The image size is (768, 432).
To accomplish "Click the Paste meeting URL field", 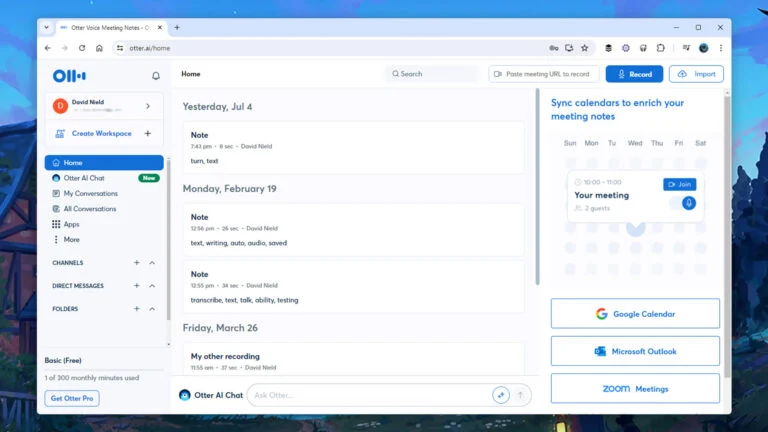I will (x=545, y=74).
